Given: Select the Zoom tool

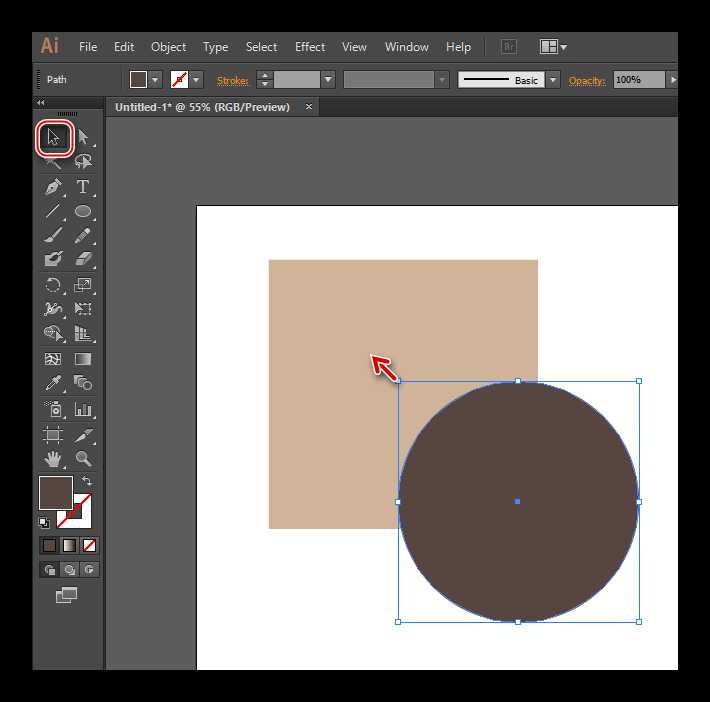Looking at the screenshot, I should pyautogui.click(x=83, y=459).
